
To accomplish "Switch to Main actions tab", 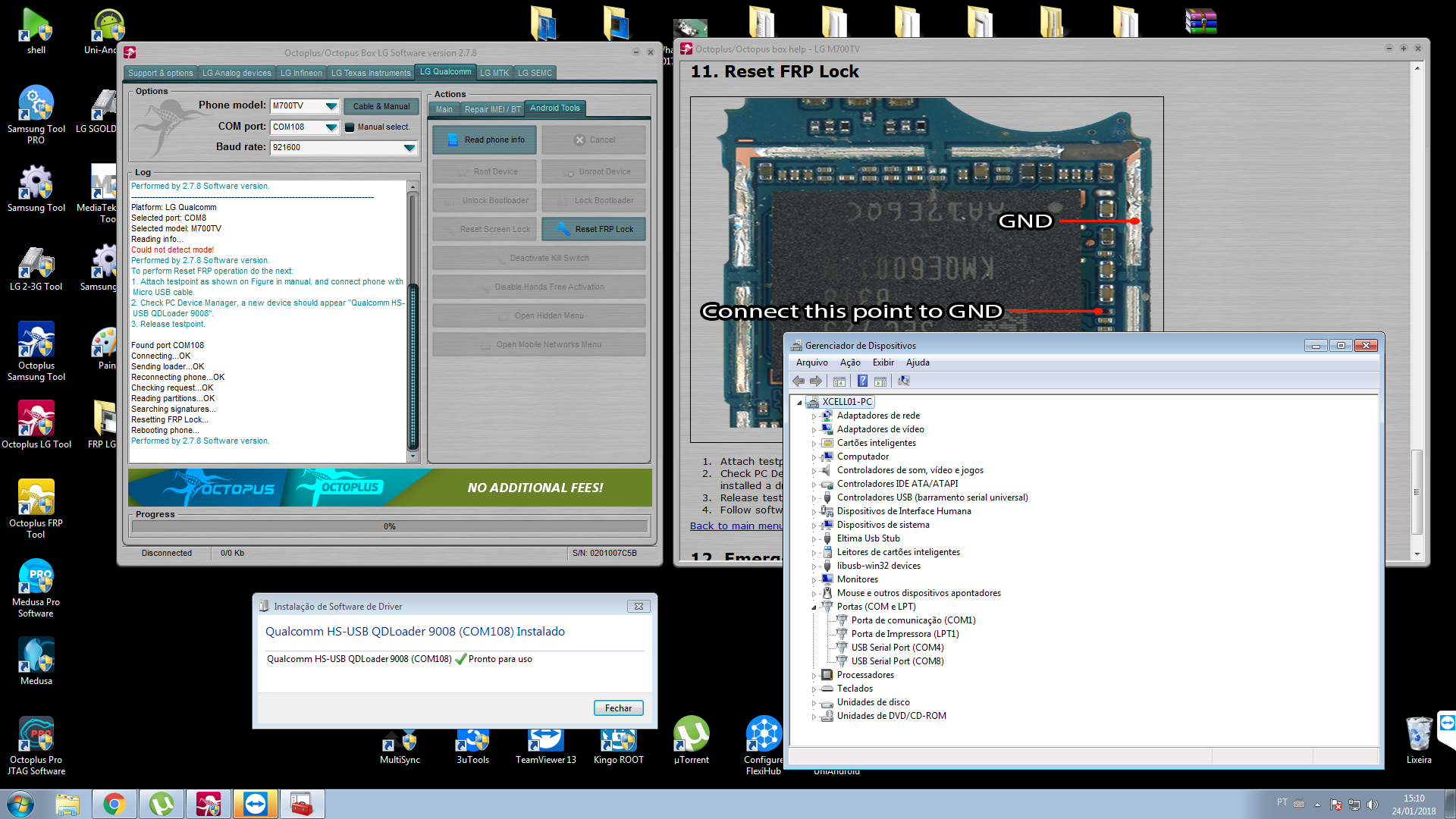I will pos(444,109).
